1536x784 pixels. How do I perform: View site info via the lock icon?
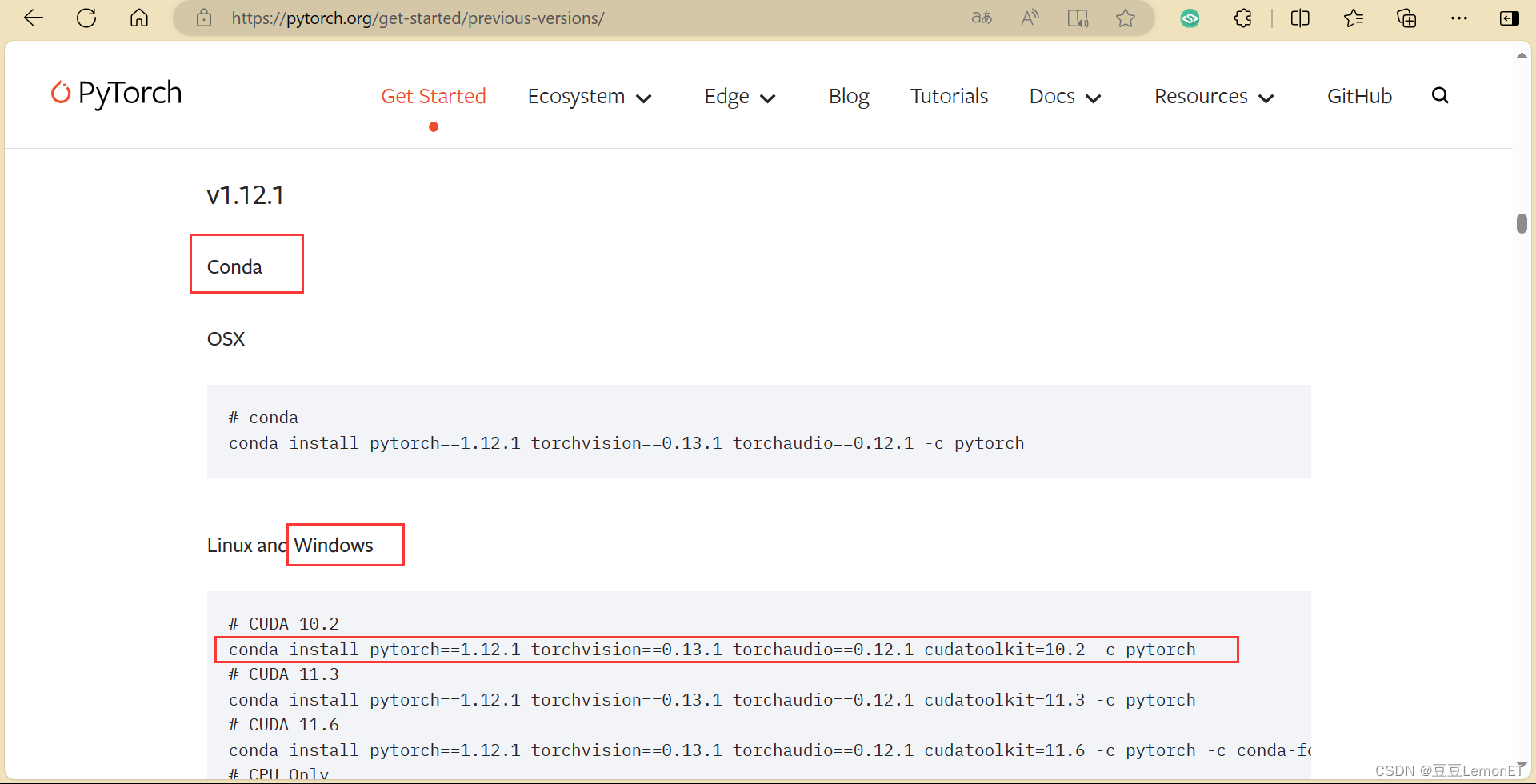204,18
